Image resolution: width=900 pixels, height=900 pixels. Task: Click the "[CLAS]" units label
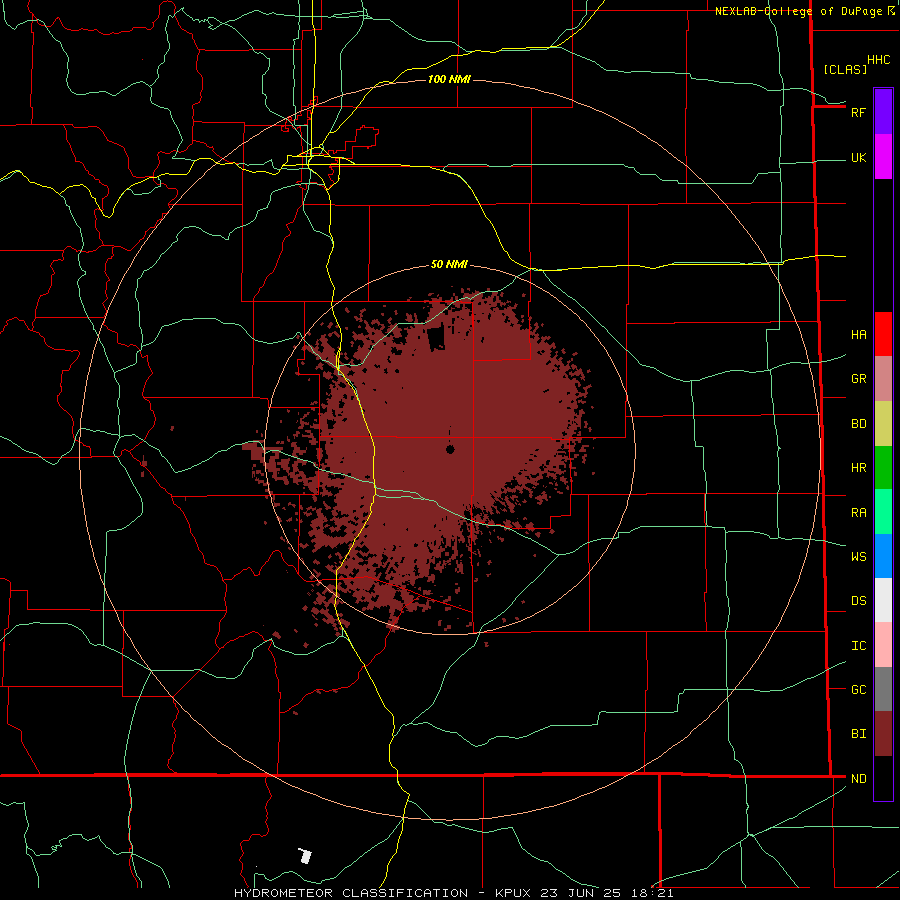[845, 69]
